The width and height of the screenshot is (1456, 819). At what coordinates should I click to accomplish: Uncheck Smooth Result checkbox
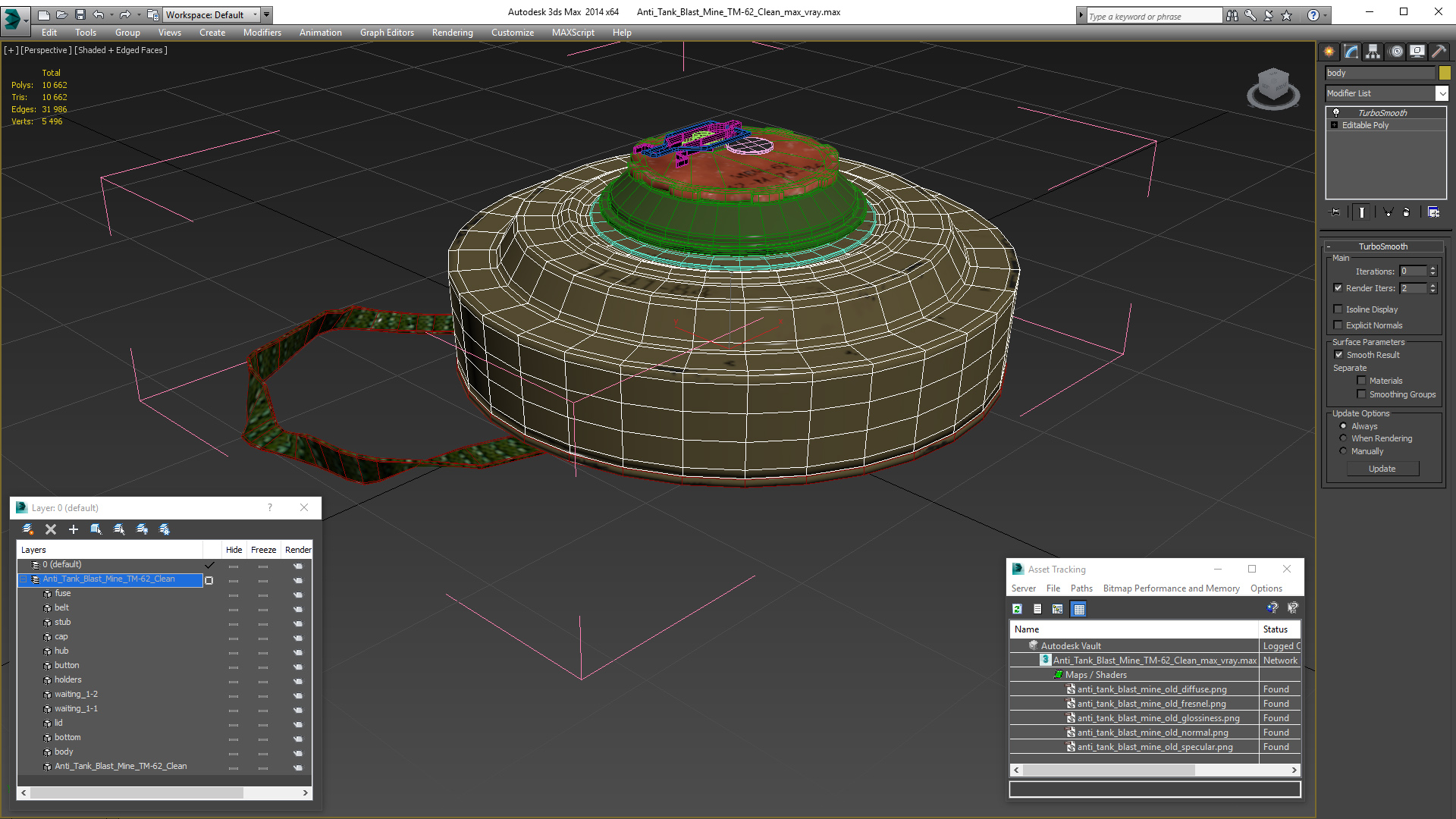(1338, 355)
